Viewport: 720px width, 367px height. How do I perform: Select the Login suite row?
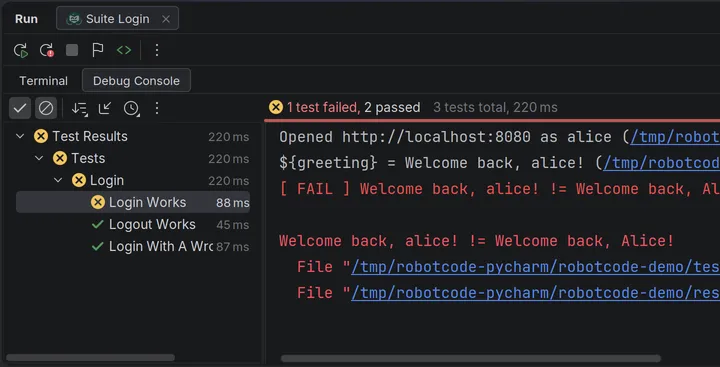tap(133, 181)
